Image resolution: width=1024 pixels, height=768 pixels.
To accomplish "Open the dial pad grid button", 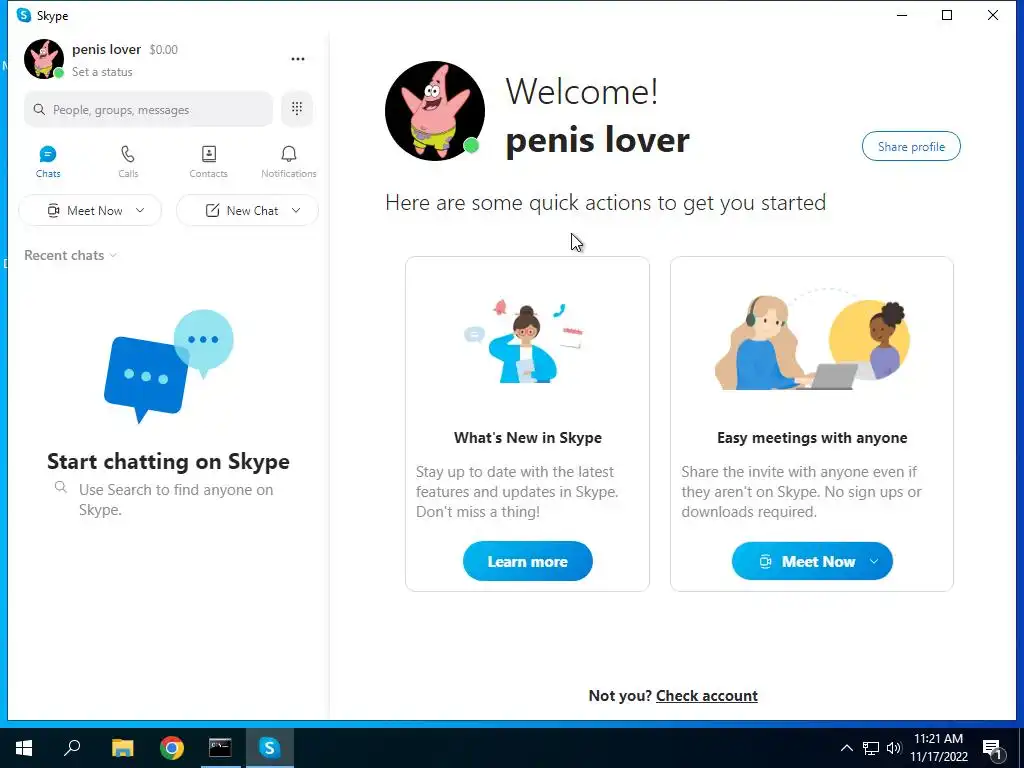I will (x=297, y=108).
